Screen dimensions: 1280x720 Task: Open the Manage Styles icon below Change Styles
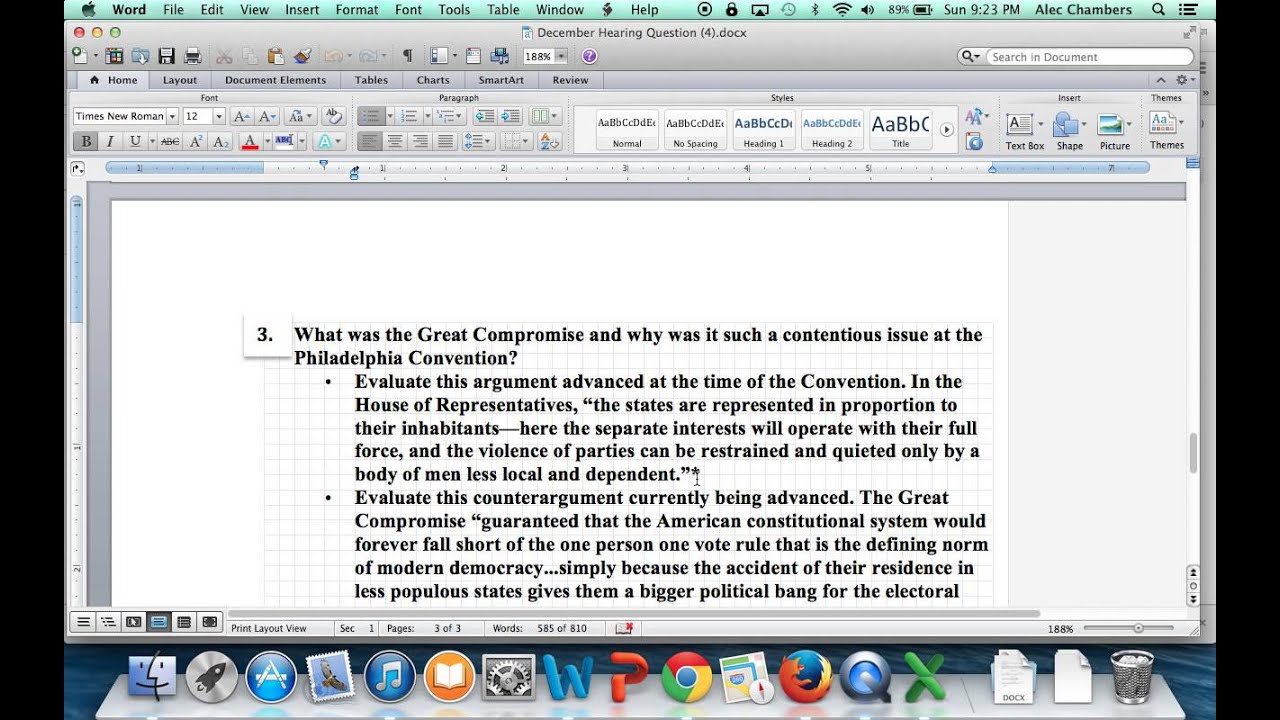[975, 142]
